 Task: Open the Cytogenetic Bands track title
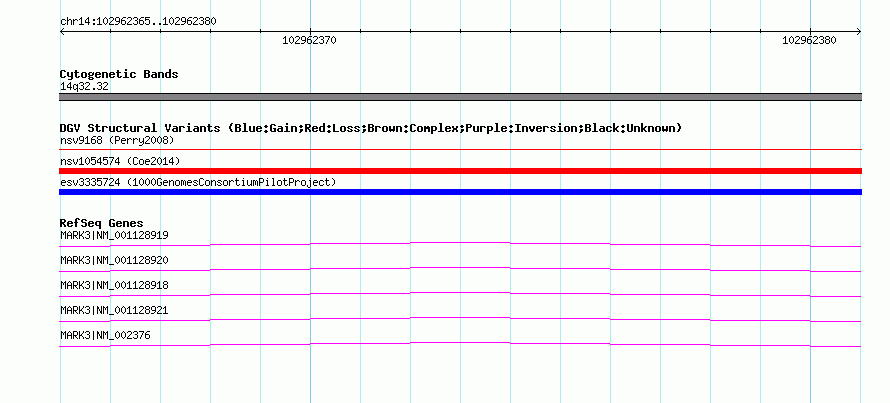[x=119, y=74]
